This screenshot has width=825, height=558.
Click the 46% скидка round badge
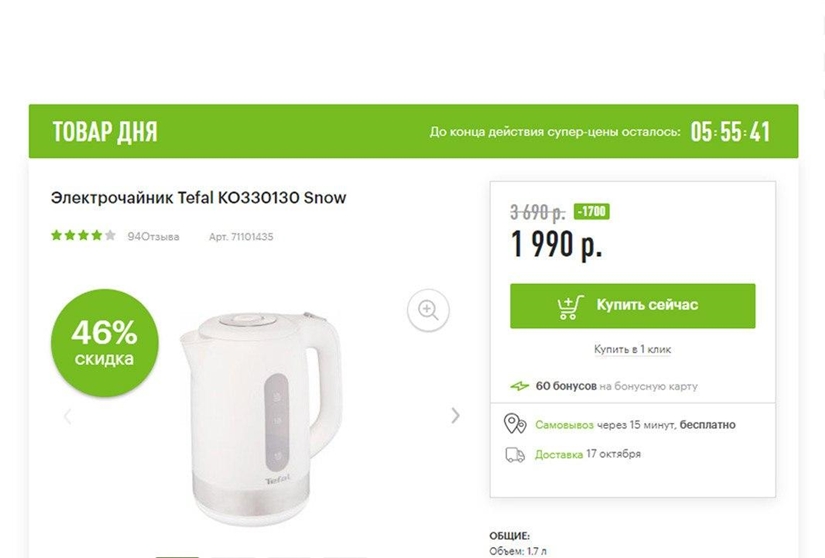coord(105,343)
